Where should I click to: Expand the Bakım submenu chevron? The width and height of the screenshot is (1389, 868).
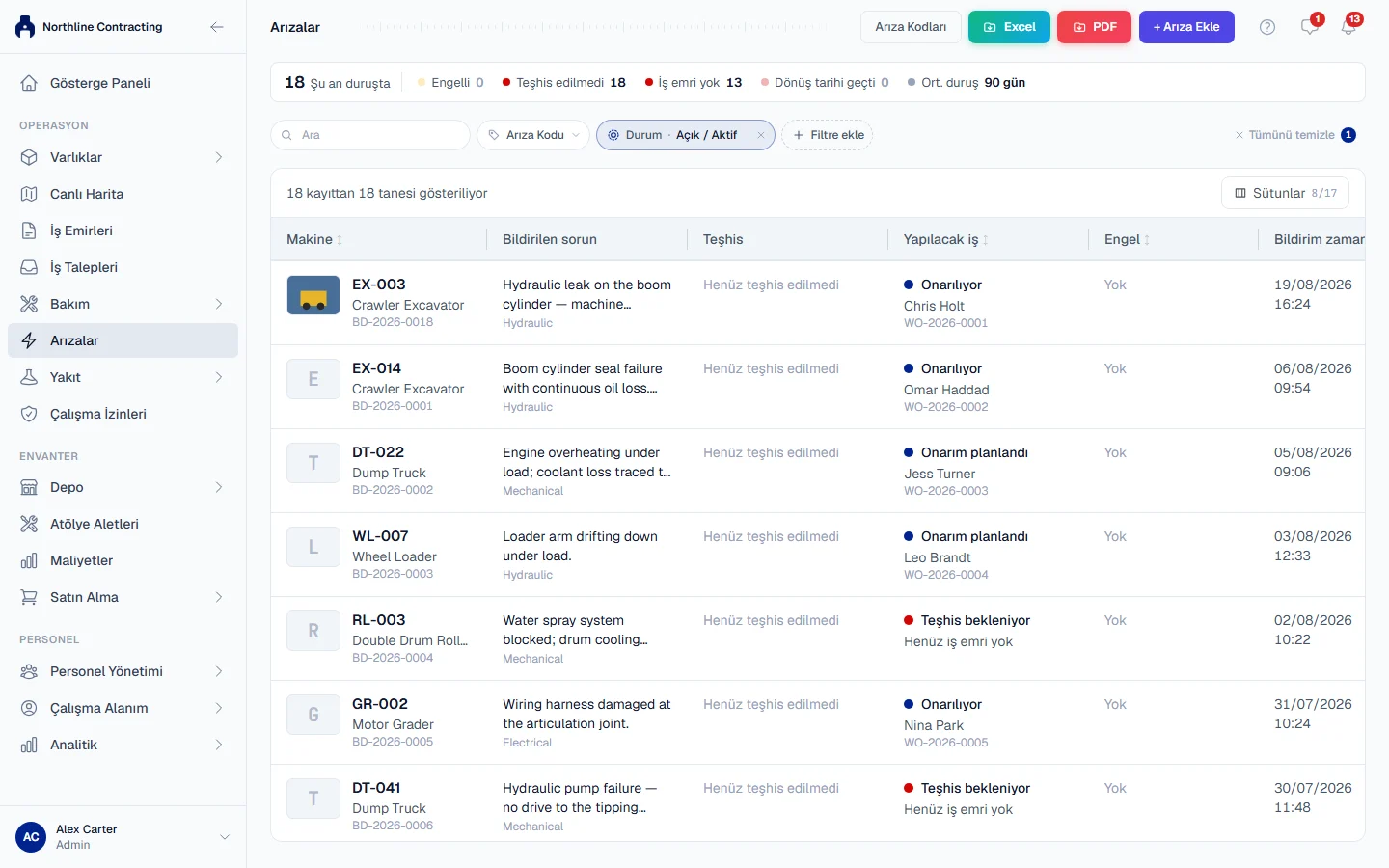(x=219, y=304)
